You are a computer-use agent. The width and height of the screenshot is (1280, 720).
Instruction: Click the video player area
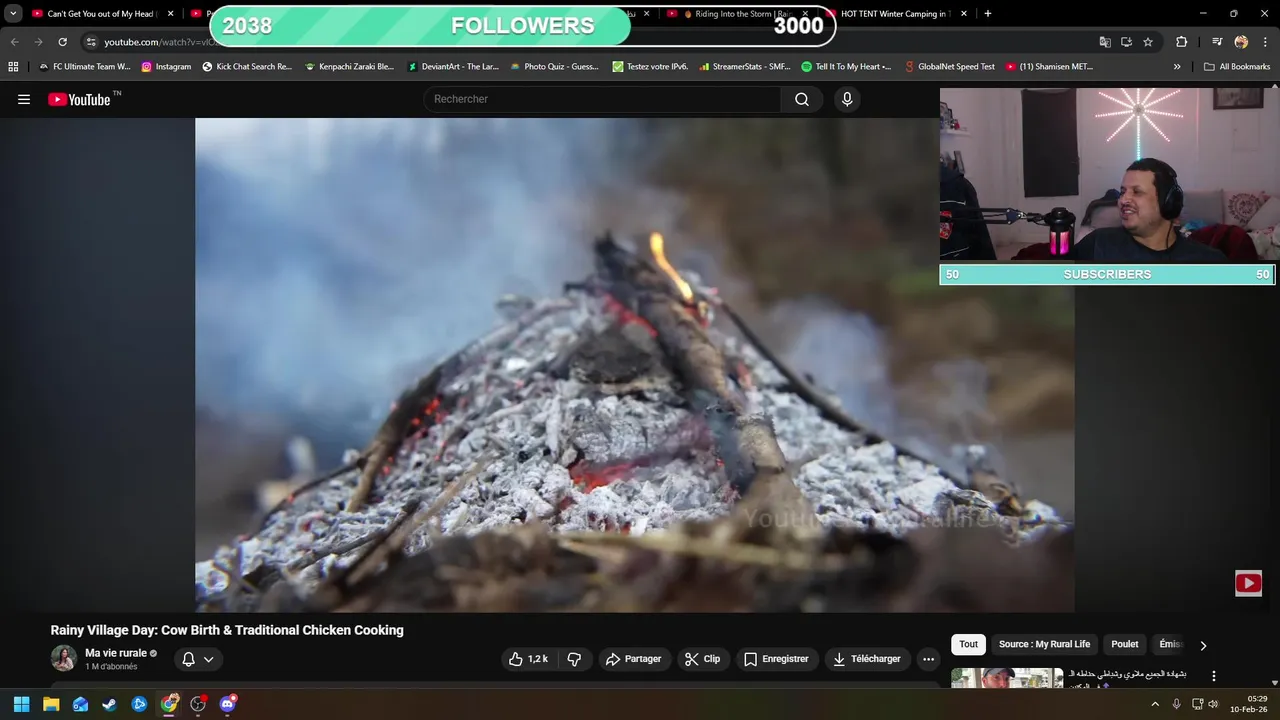click(634, 365)
